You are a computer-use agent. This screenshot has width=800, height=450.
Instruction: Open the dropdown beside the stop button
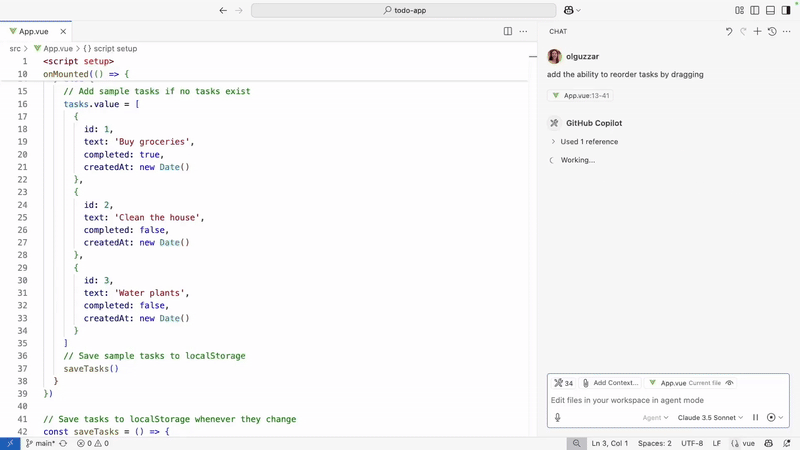coord(781,417)
